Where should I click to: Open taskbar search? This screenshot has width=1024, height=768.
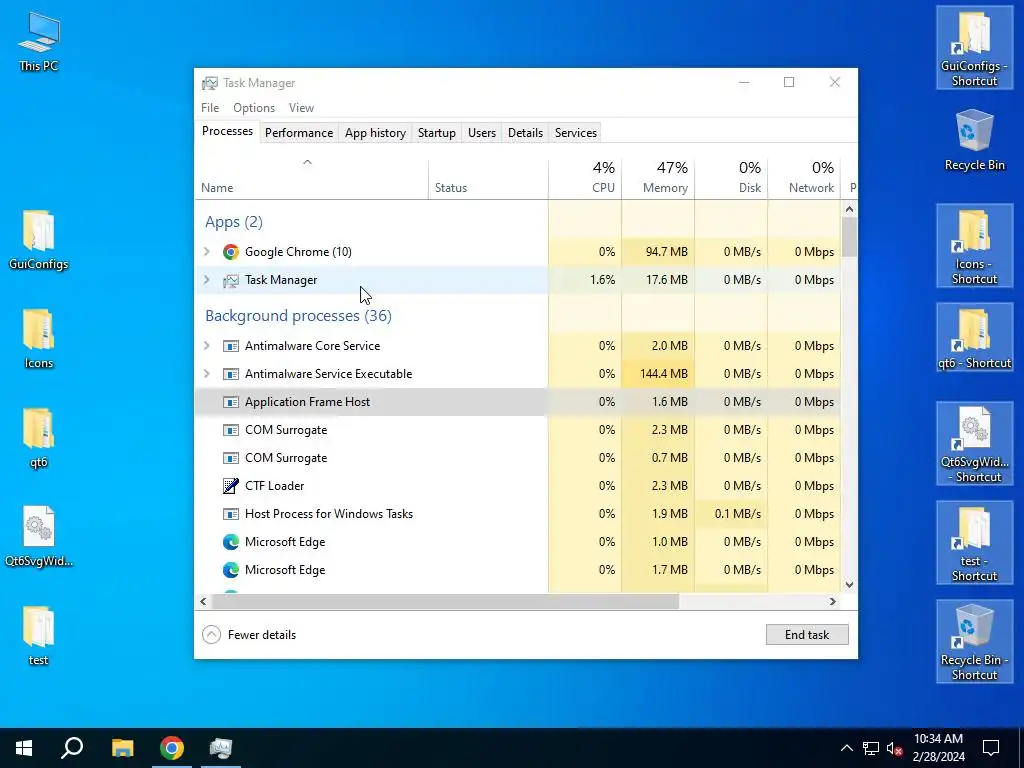tap(72, 748)
